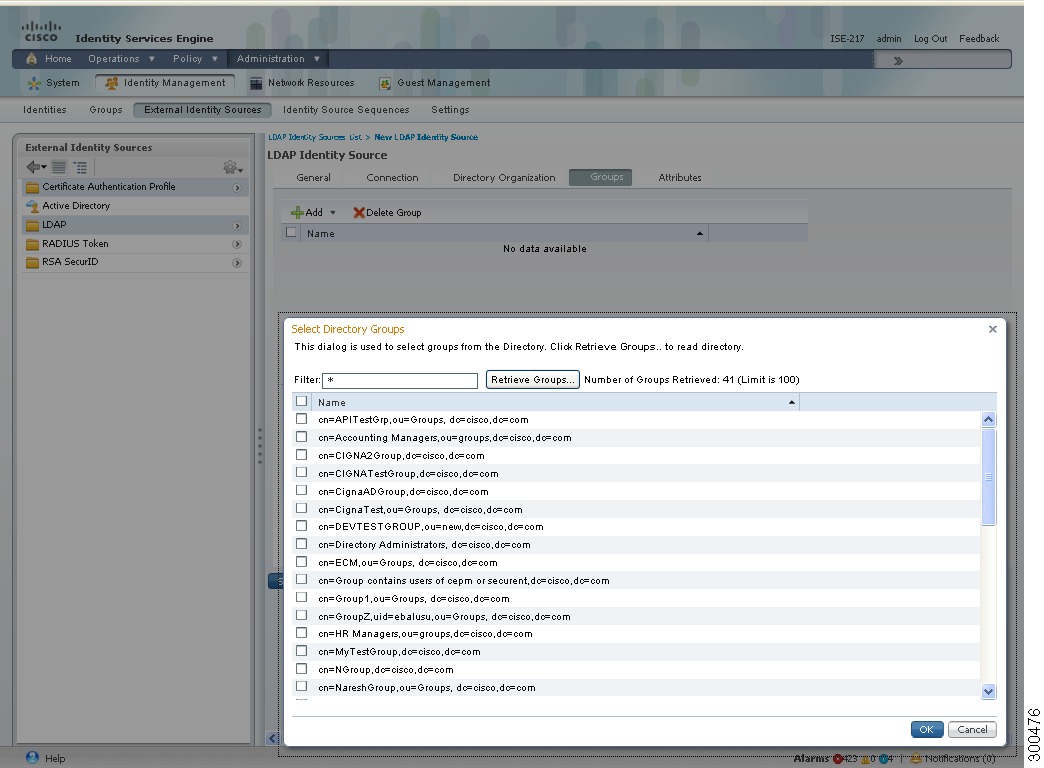The width and height of the screenshot is (1044, 768).
Task: Check the Name header checkbox in Groups table
Action: (291, 232)
